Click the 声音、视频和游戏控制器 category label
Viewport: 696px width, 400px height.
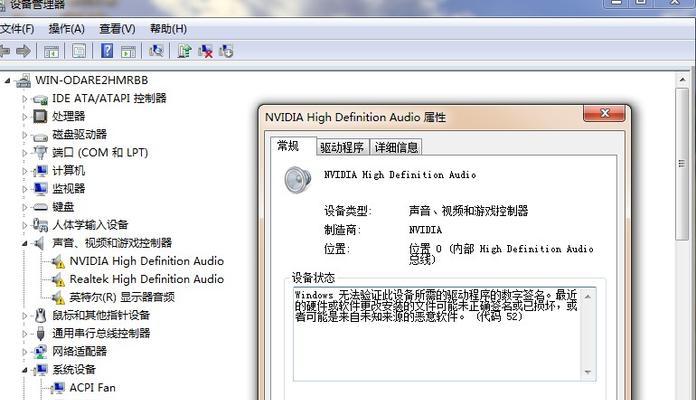click(x=112, y=243)
